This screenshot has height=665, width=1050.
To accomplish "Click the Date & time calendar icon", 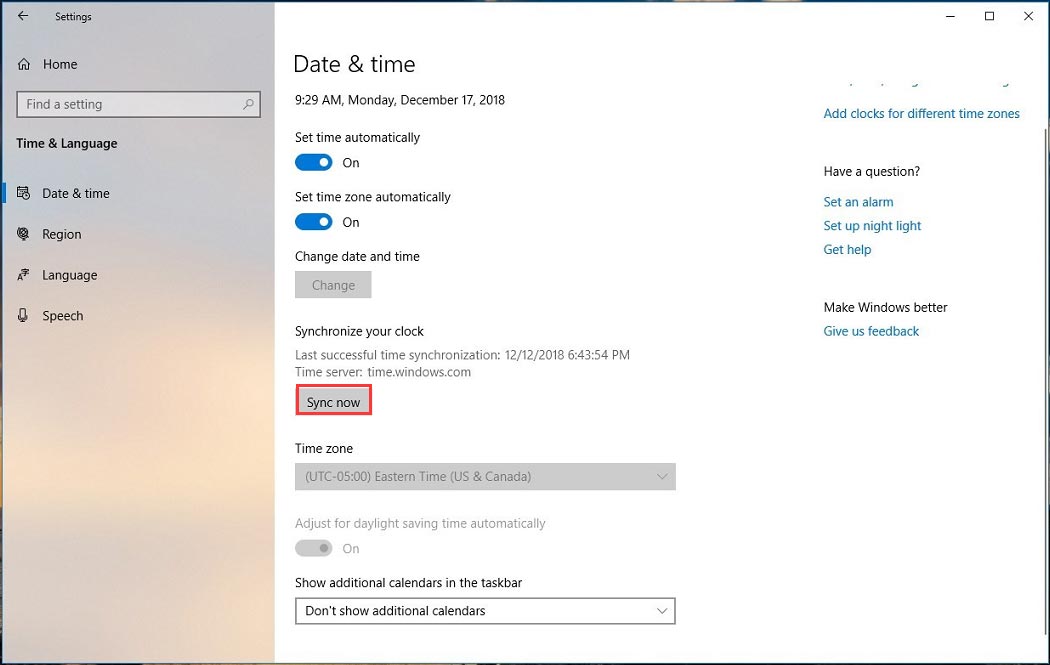I will coord(23,193).
